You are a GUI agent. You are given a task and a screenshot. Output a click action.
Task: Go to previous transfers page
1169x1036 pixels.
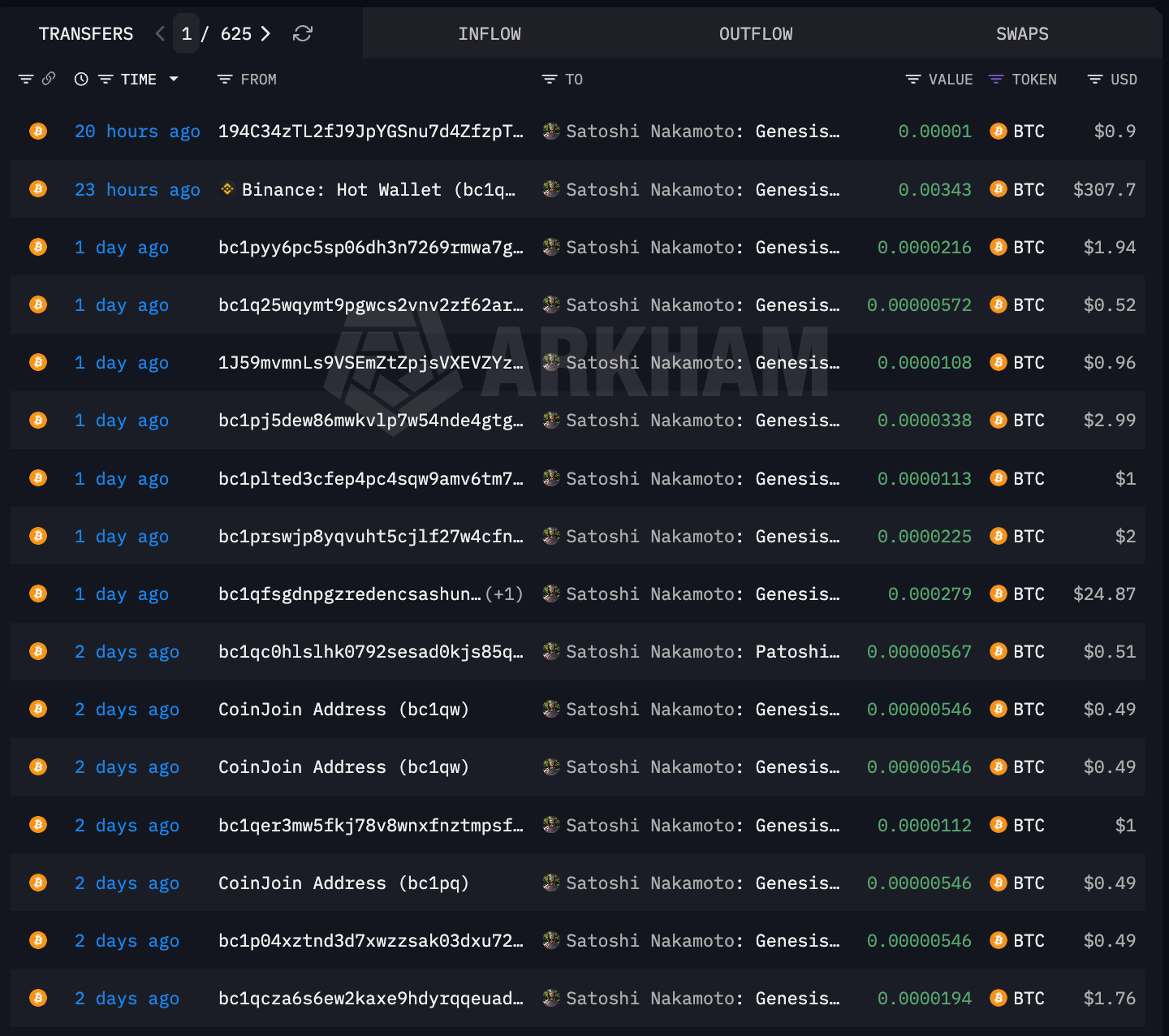pyautogui.click(x=160, y=33)
